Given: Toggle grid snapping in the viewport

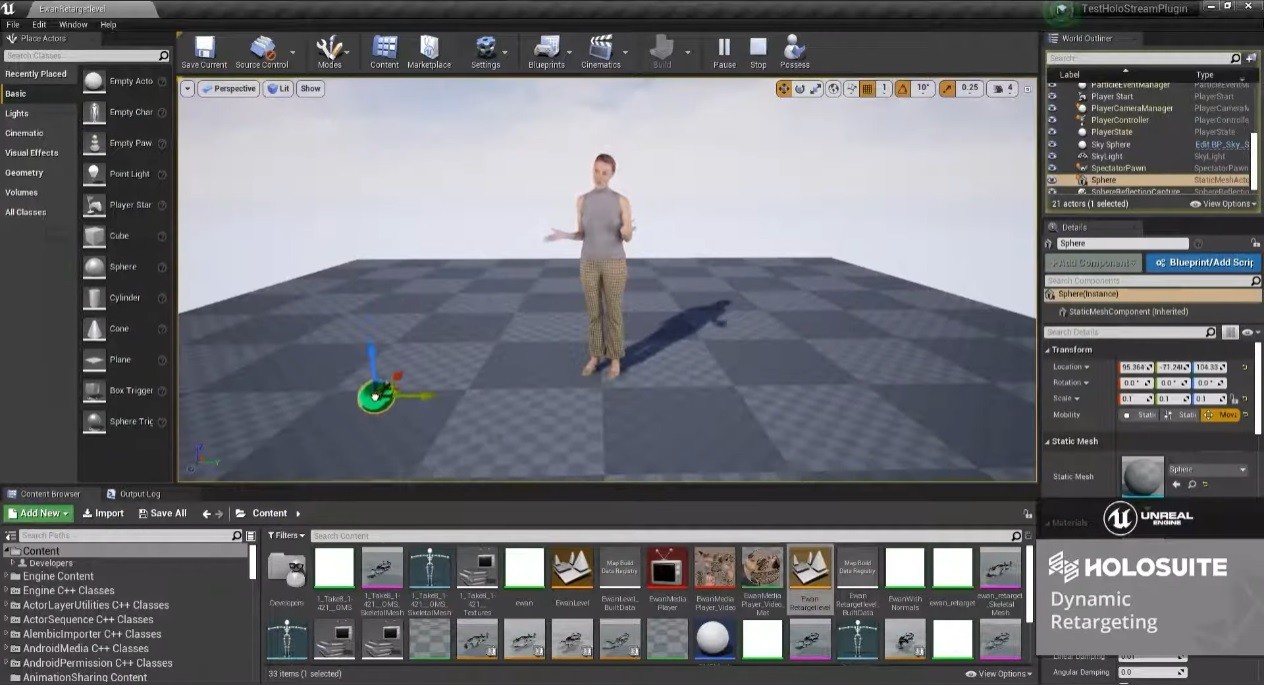Looking at the screenshot, I should [867, 89].
